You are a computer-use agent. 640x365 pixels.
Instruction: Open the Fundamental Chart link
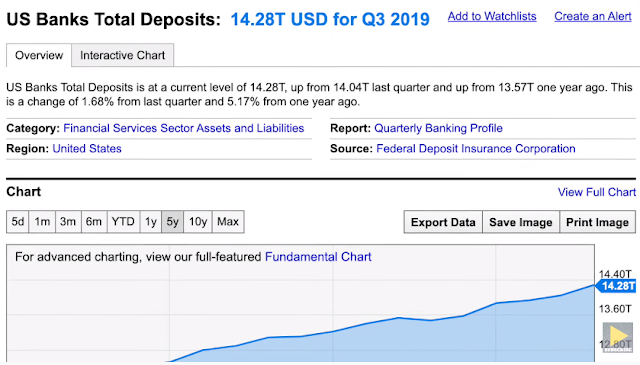(318, 257)
